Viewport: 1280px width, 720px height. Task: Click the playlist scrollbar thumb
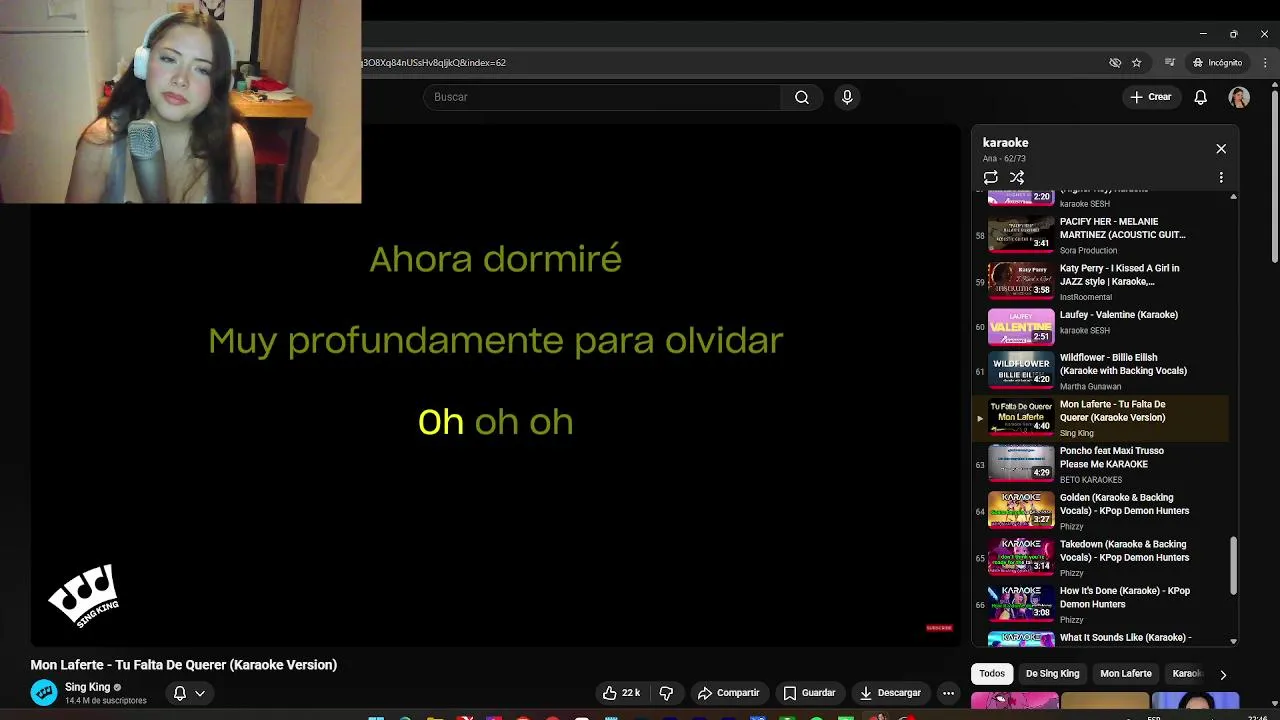pos(1233,566)
